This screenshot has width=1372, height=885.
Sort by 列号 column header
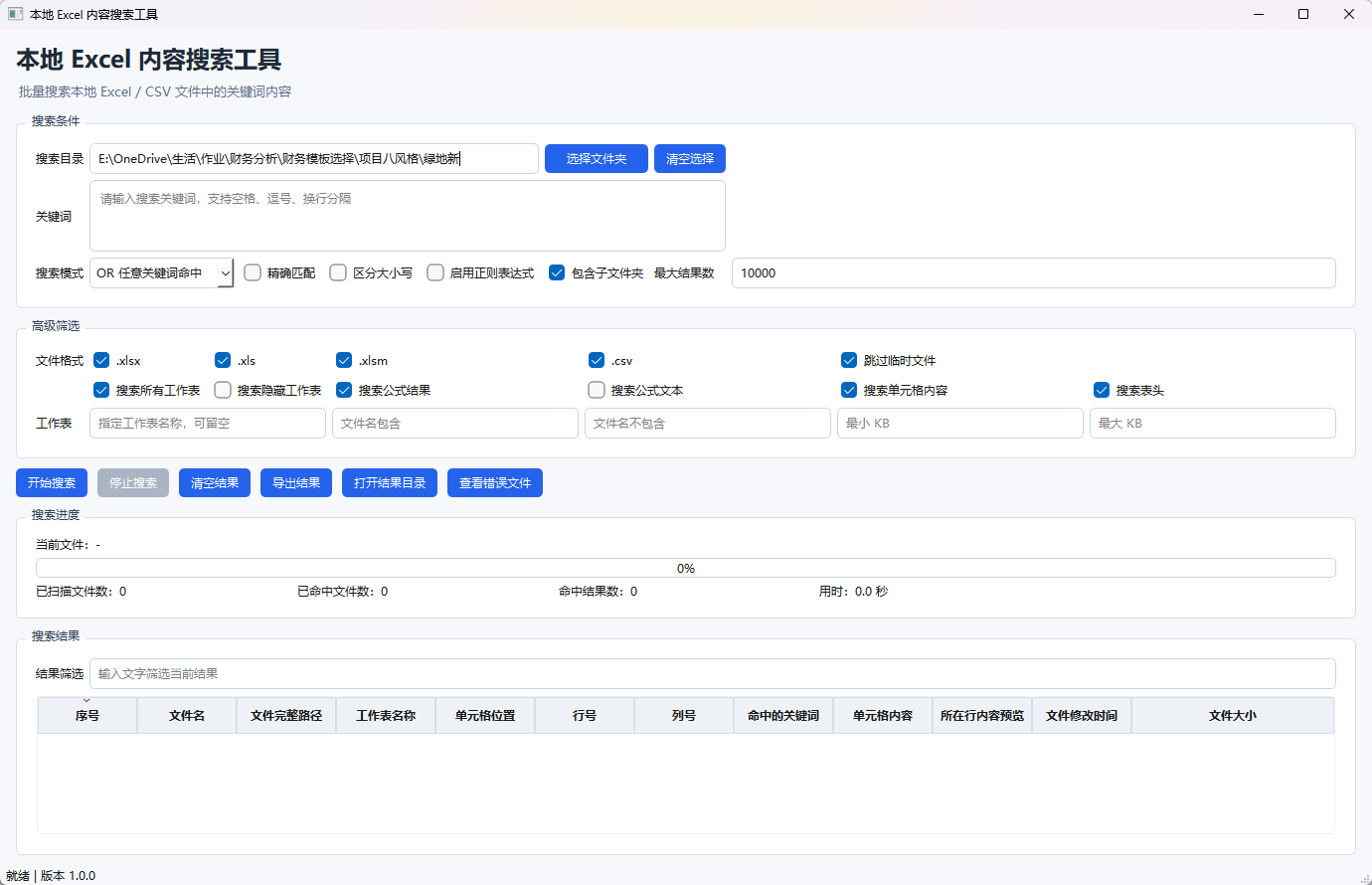684,715
